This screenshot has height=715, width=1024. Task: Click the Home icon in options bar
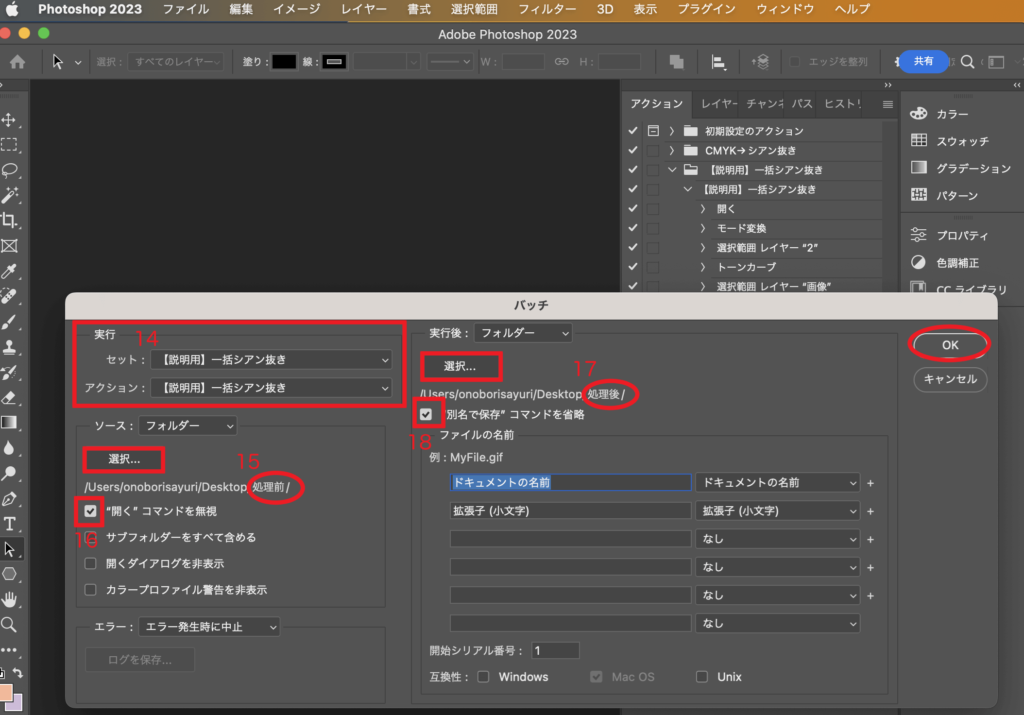click(18, 62)
